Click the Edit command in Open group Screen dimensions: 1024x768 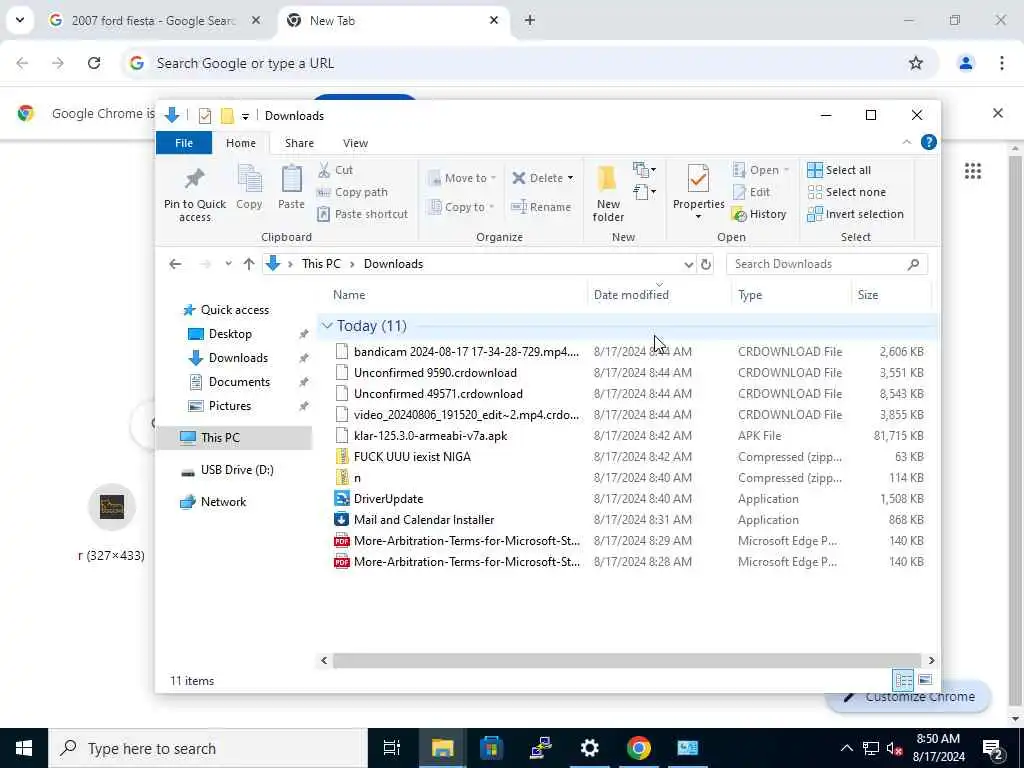click(x=752, y=192)
